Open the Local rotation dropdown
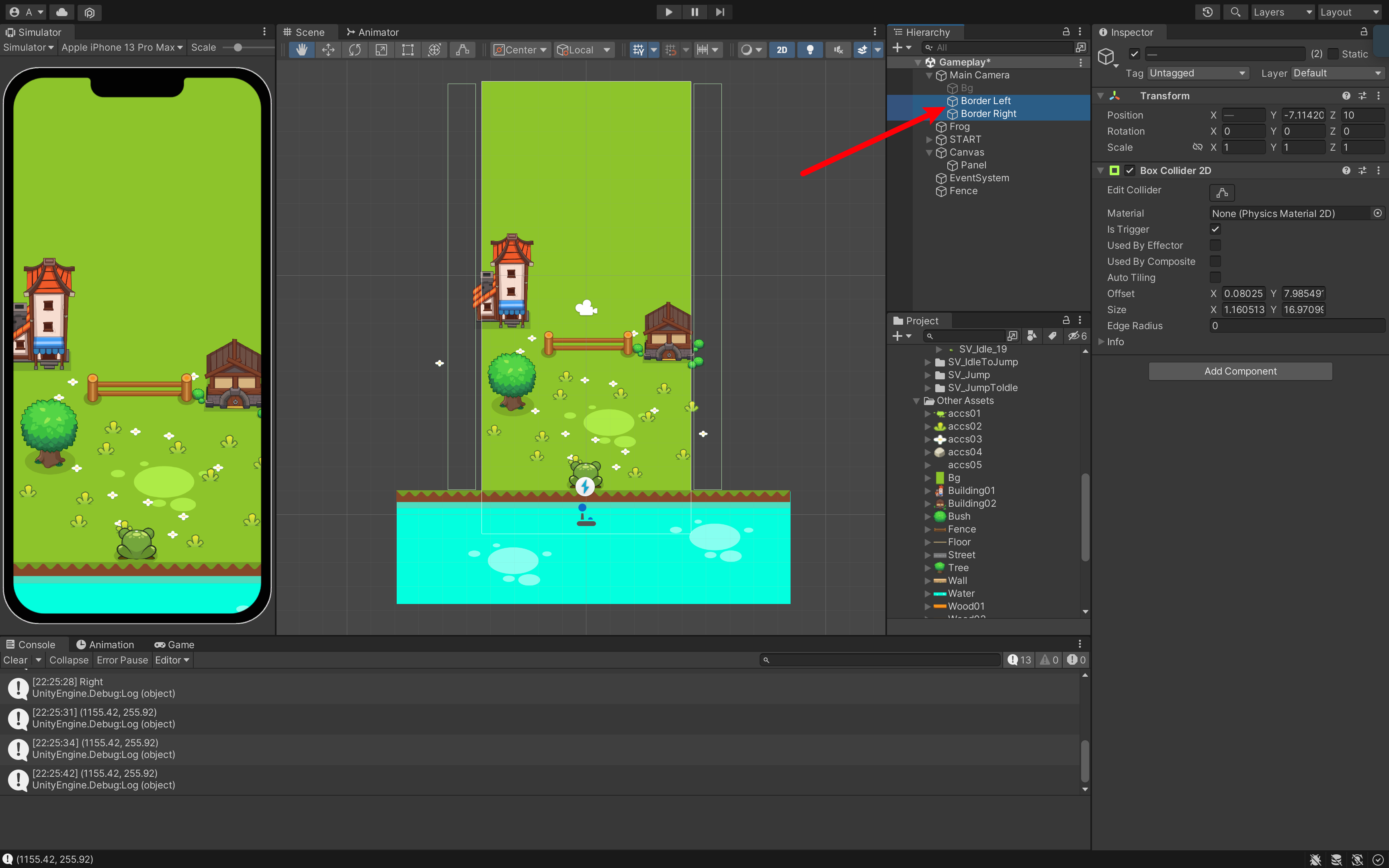1389x868 pixels. coord(584,50)
